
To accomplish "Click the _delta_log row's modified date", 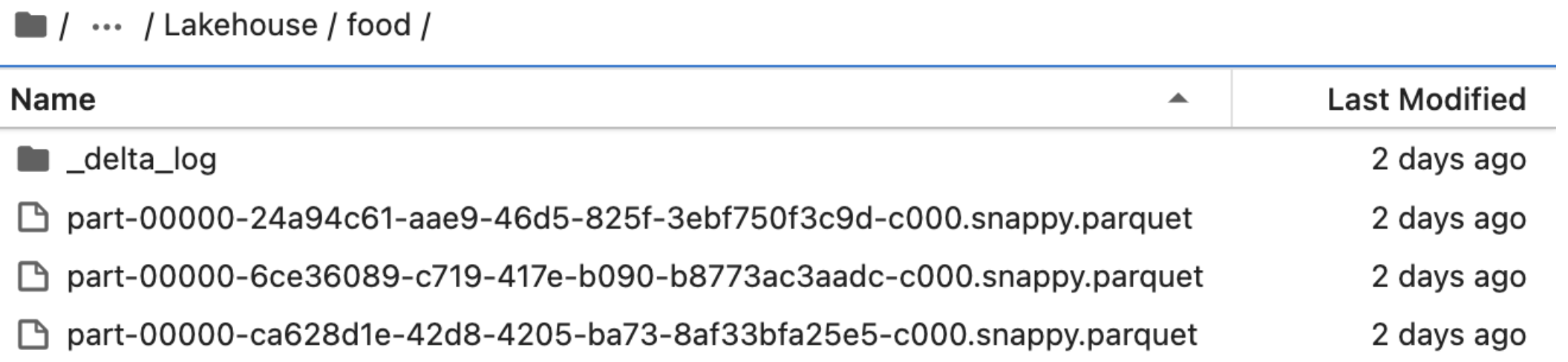I will [x=1448, y=159].
